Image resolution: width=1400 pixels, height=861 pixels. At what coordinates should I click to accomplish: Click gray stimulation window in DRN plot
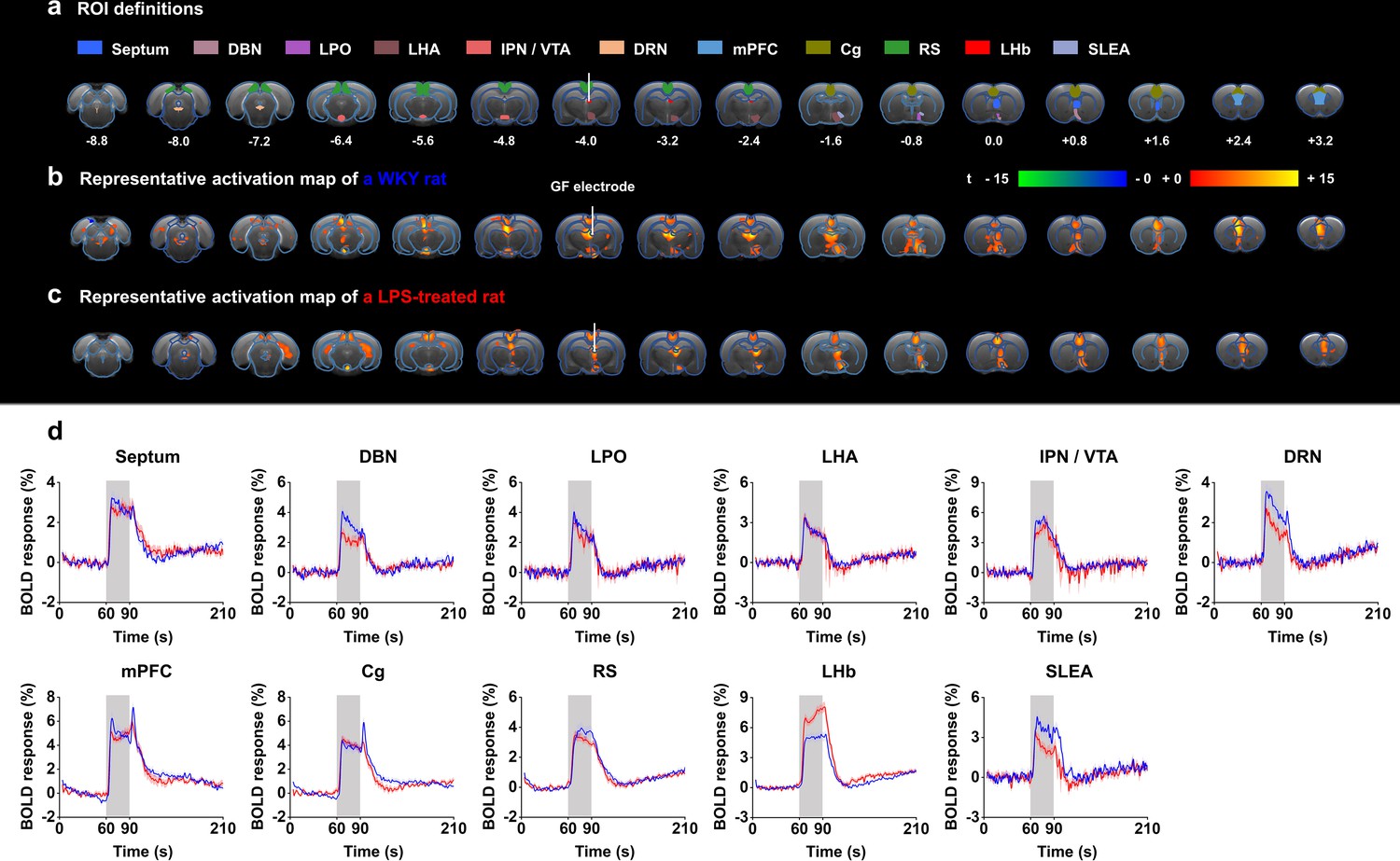pyautogui.click(x=1272, y=541)
